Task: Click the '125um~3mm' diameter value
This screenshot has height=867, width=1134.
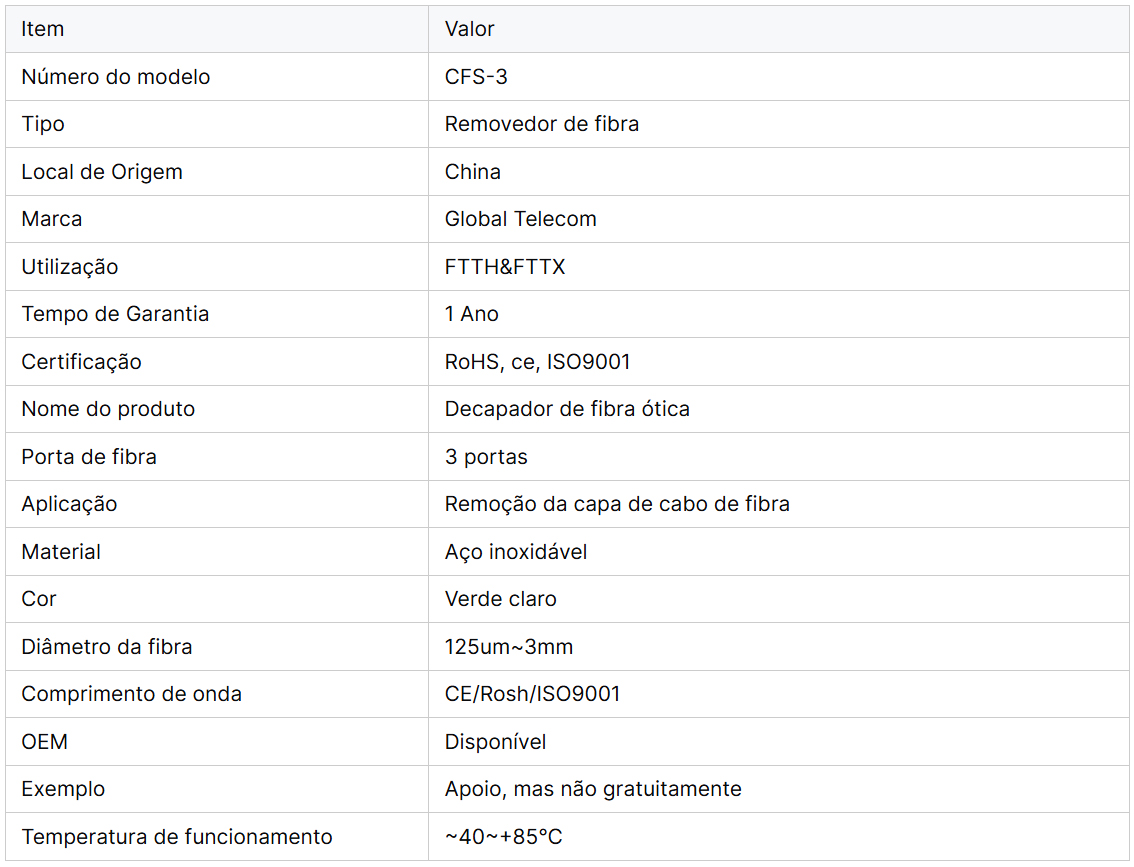Action: click(x=509, y=647)
